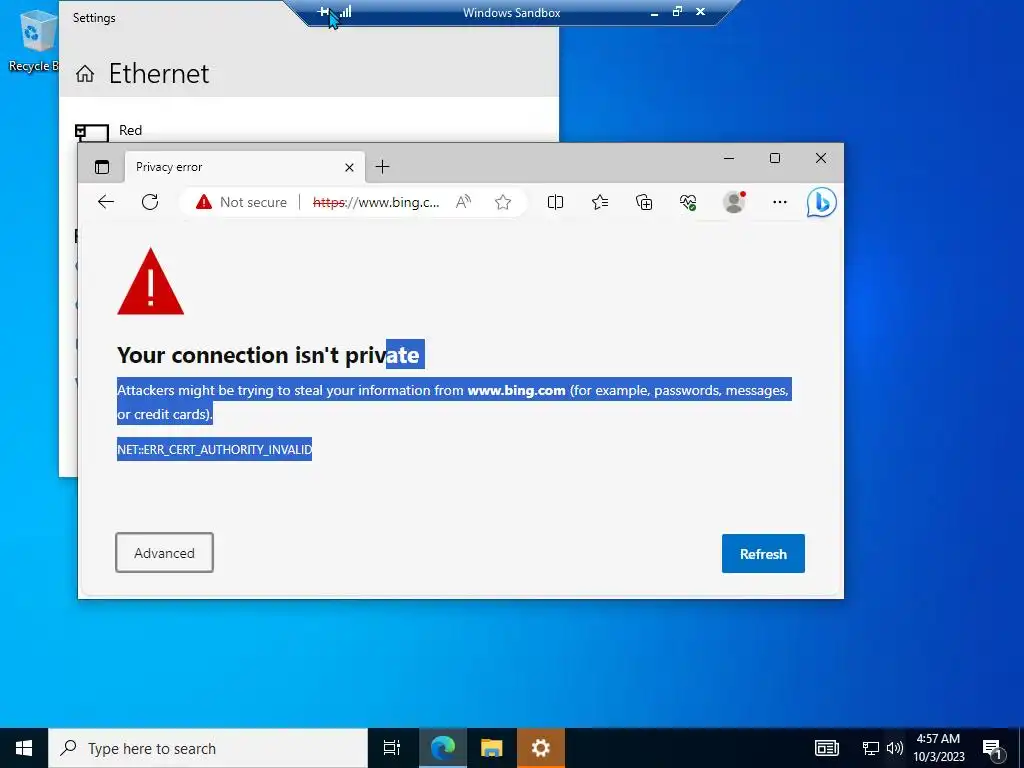Close the Privacy error tab

click(349, 168)
